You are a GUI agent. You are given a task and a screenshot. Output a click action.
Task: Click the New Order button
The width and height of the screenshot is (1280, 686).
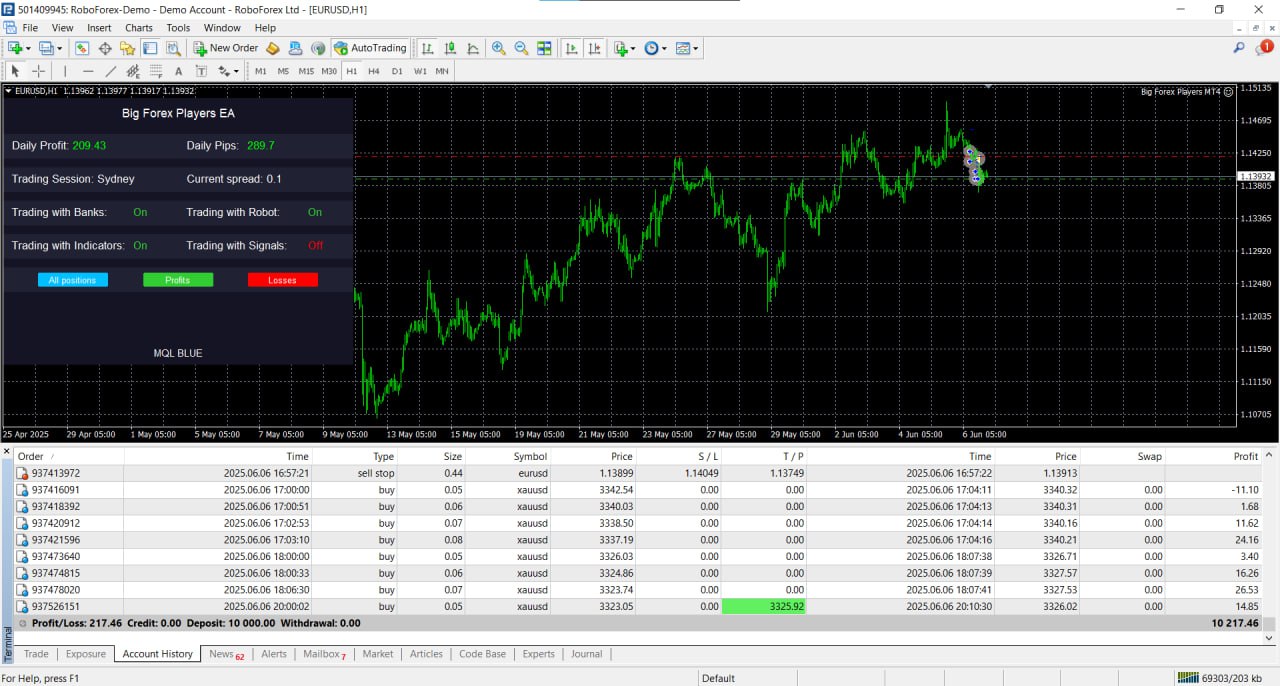pyautogui.click(x=226, y=48)
